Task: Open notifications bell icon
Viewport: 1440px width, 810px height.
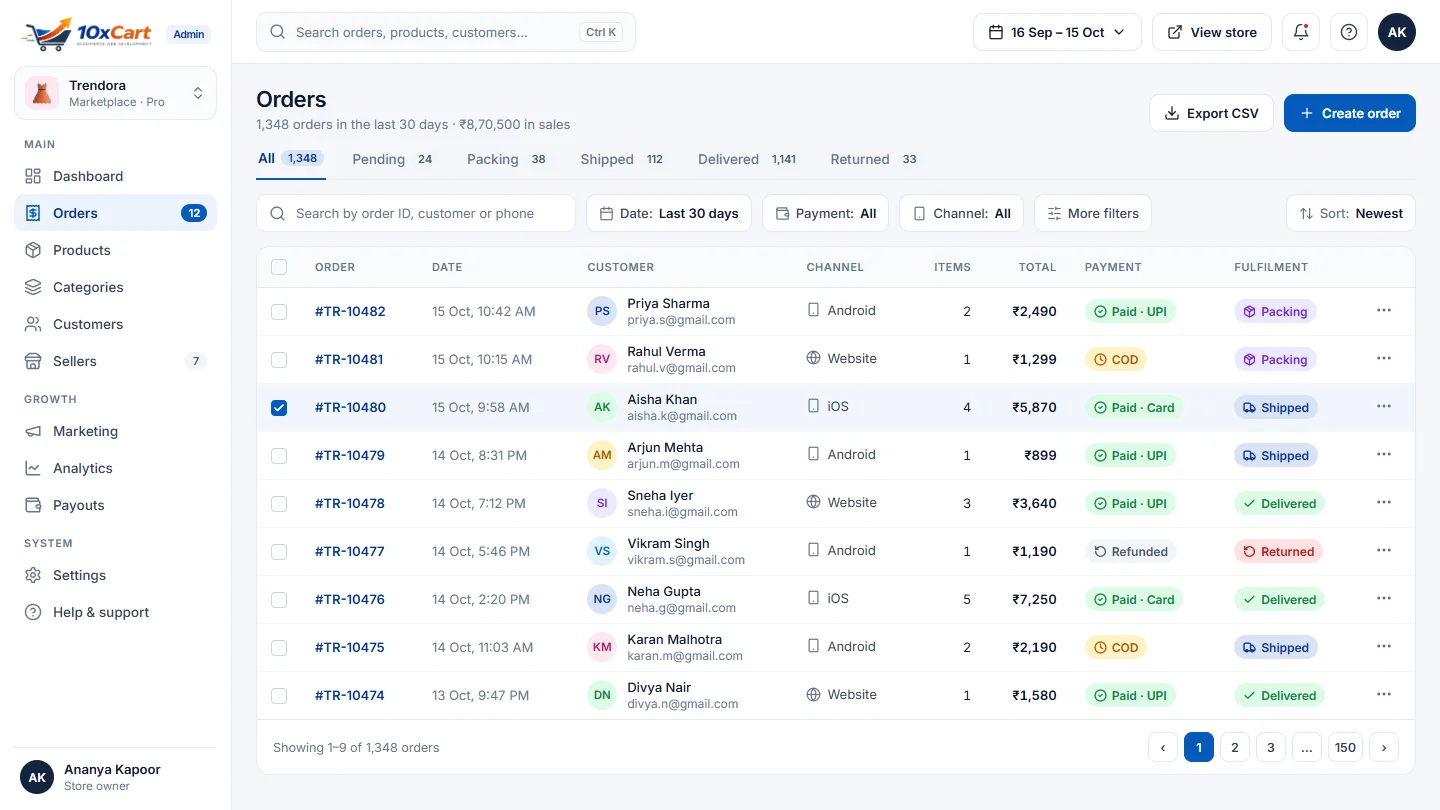Action: coord(1301,32)
